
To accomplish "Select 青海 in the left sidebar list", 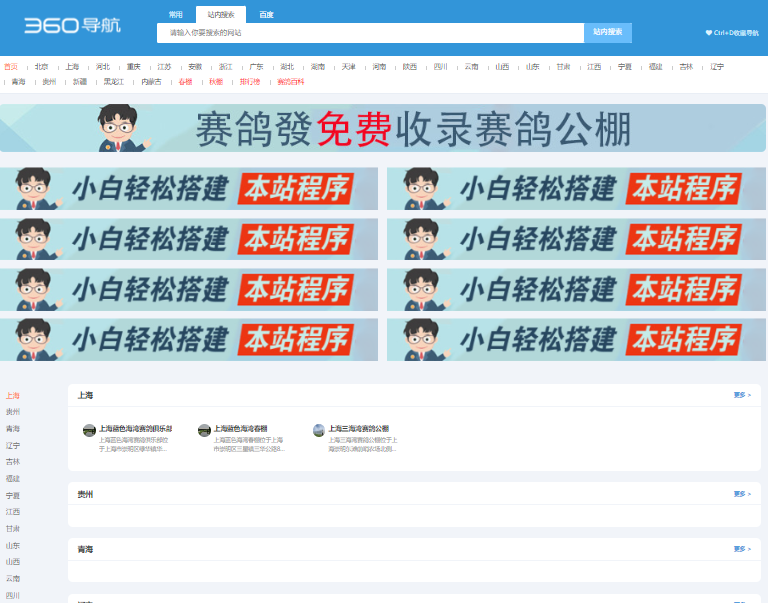I will point(13,429).
